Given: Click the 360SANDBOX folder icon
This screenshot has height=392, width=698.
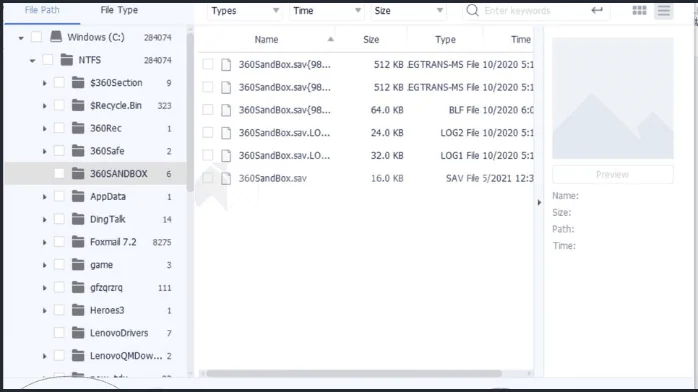Looking at the screenshot, I should [78, 174].
